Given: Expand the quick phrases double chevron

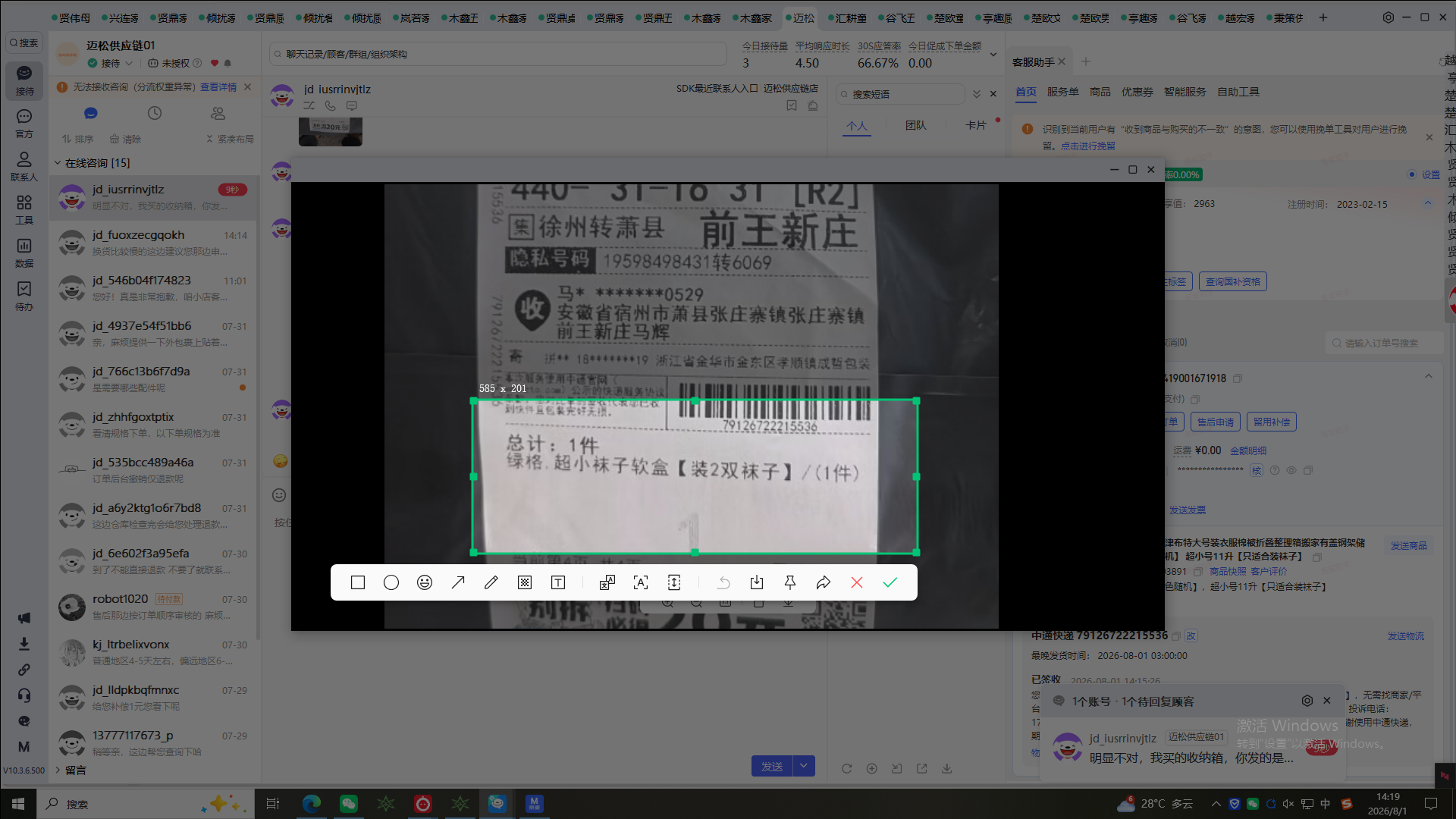Looking at the screenshot, I should pos(977,94).
